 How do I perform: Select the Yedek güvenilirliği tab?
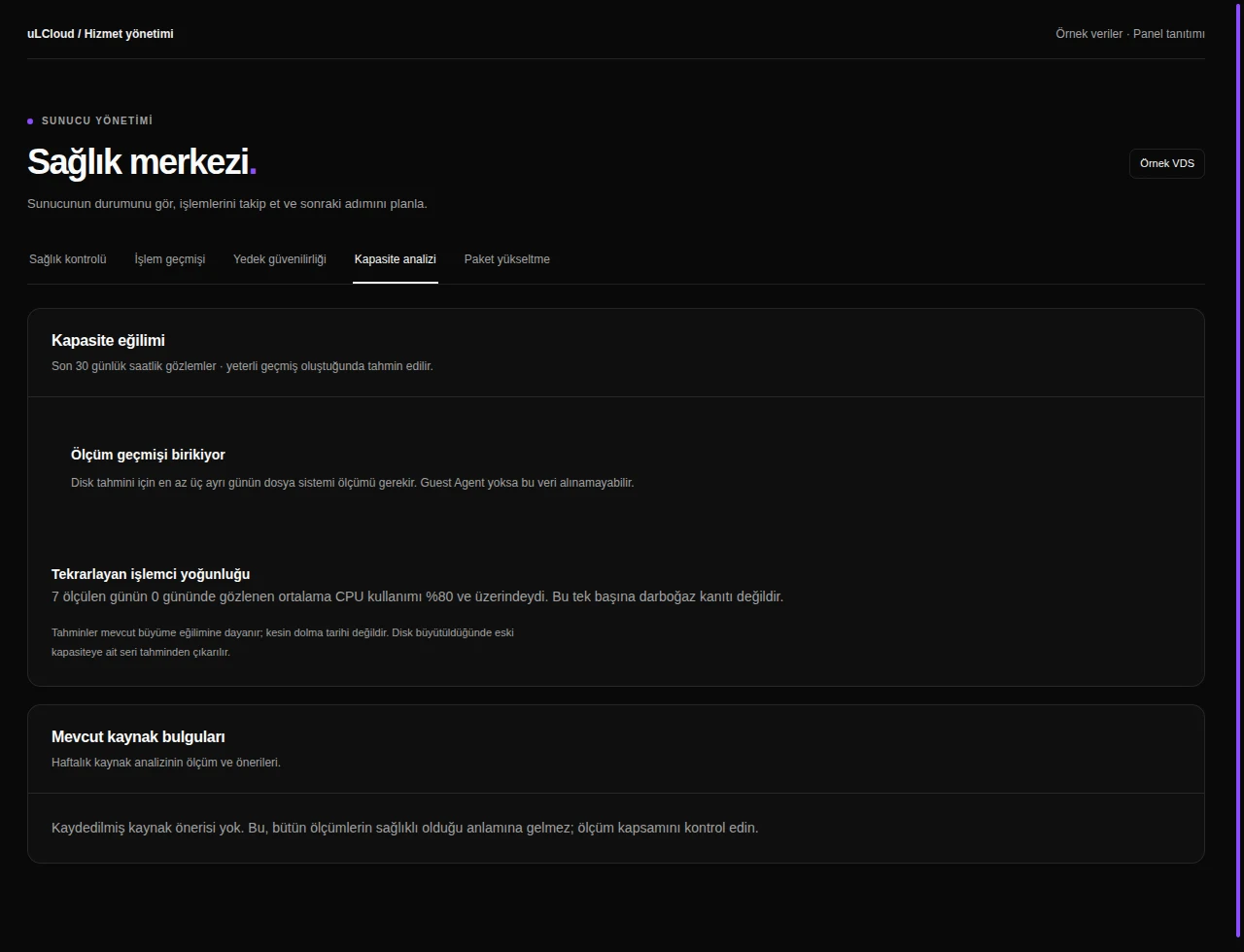pos(280,259)
